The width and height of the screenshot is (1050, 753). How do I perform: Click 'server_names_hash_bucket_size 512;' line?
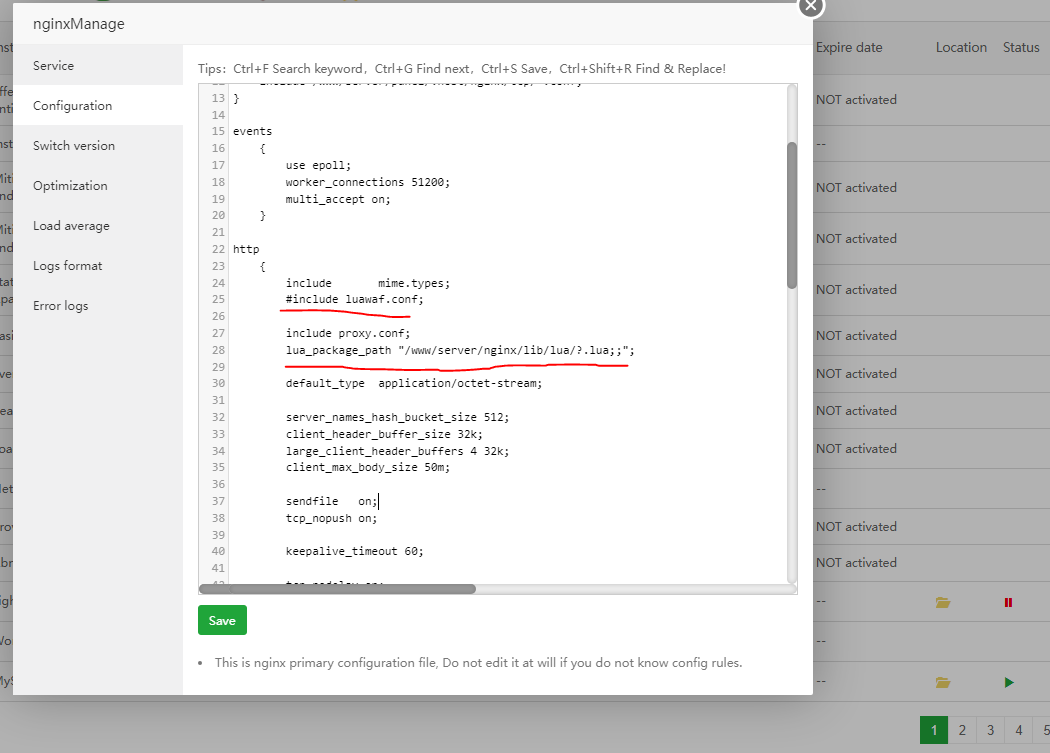click(397, 417)
